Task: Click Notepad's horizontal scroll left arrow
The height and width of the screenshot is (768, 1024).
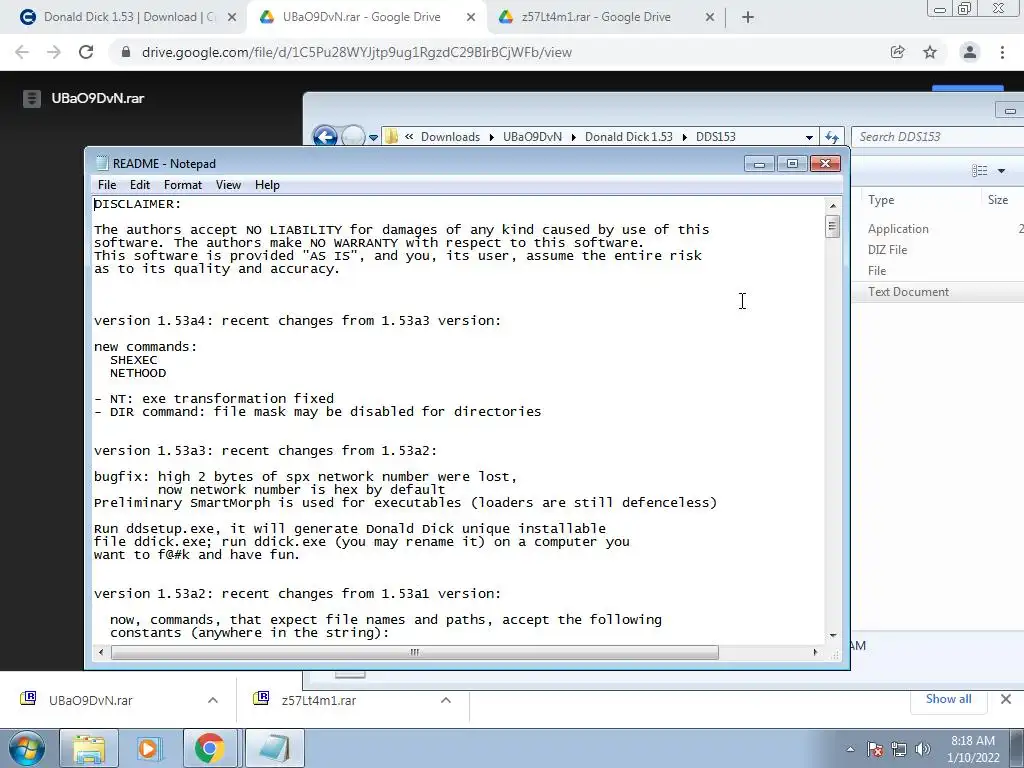Action: (x=101, y=652)
